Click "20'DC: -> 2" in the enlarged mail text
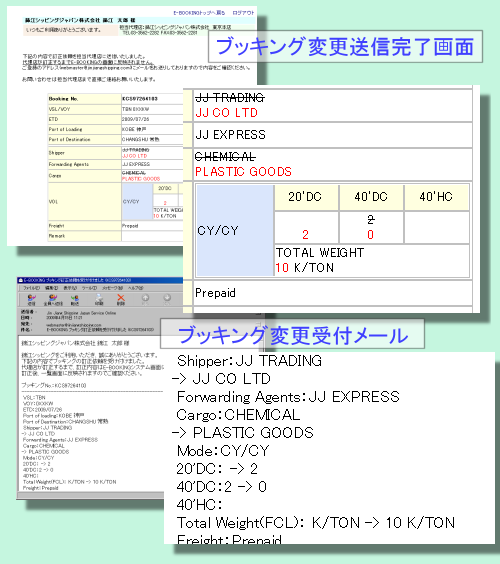This screenshot has width=500, height=564. point(217,469)
